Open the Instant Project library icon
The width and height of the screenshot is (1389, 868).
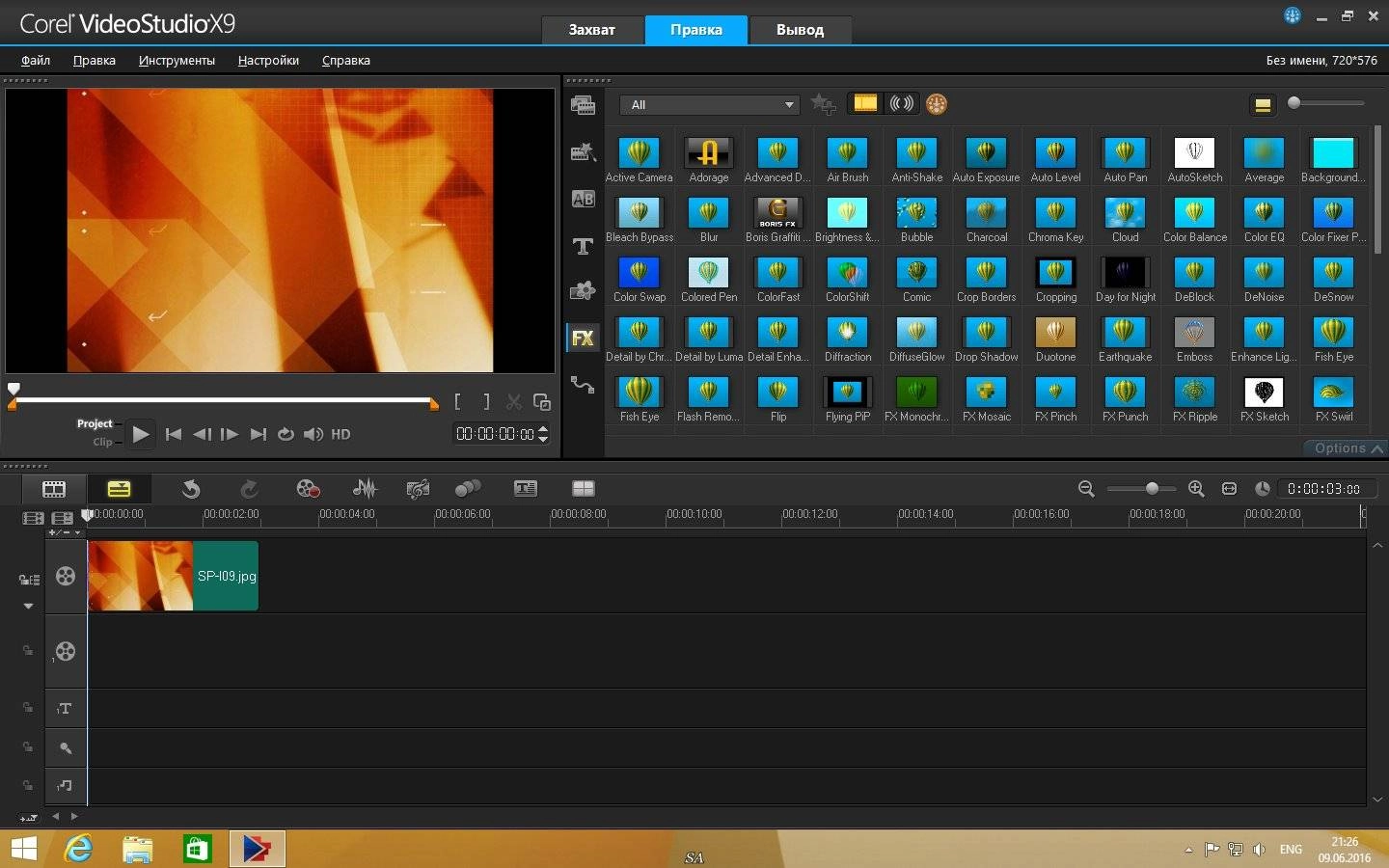pyautogui.click(x=583, y=151)
